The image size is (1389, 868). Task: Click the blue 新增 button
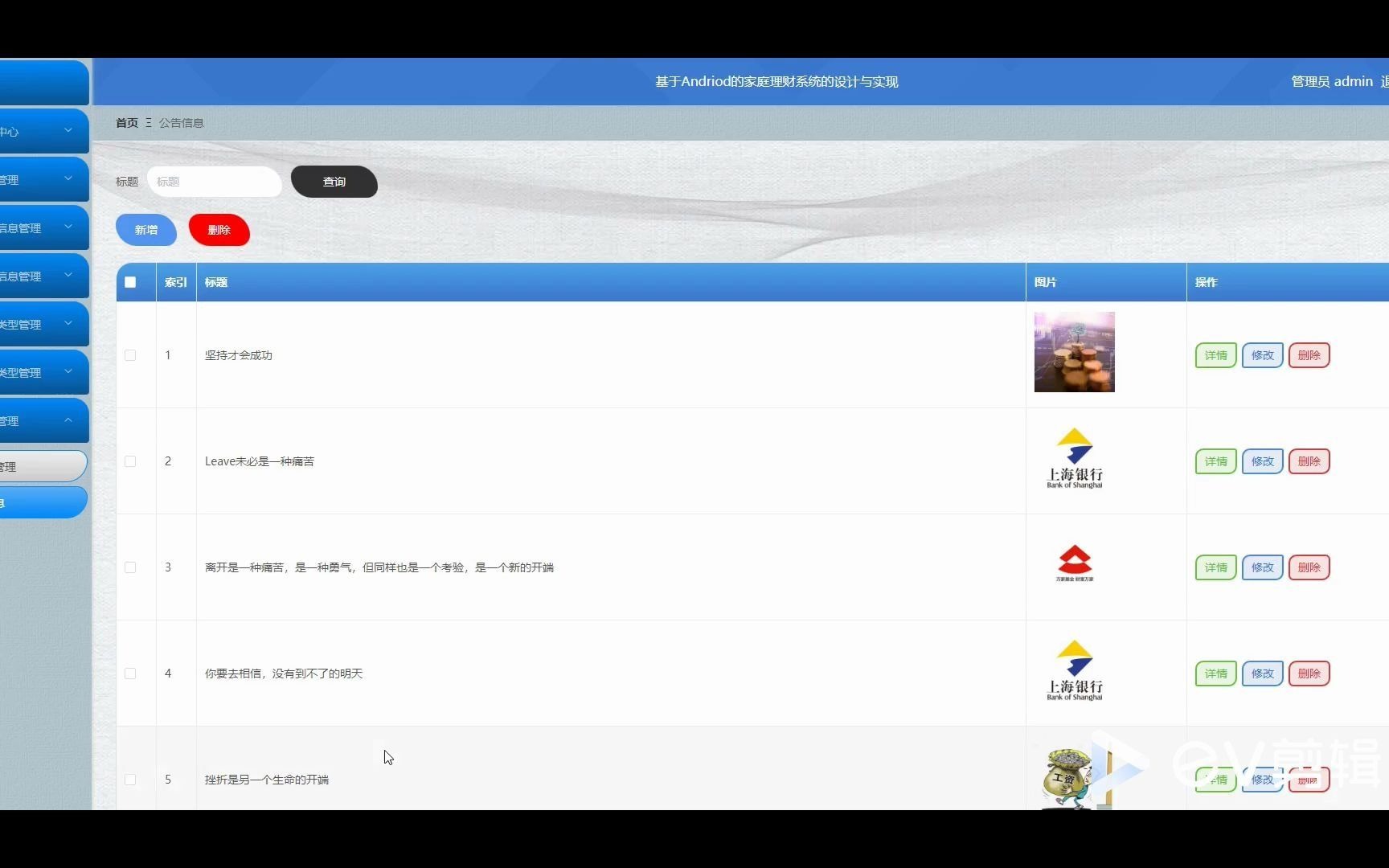[146, 230]
